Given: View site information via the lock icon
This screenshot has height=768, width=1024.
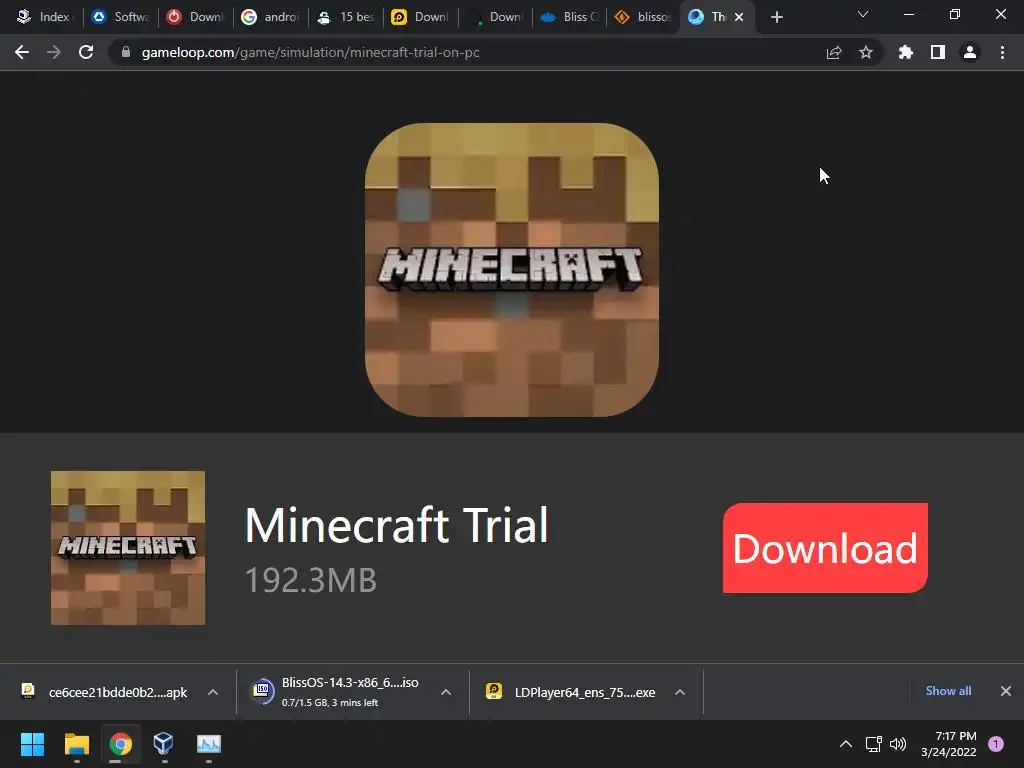Looking at the screenshot, I should point(126,52).
